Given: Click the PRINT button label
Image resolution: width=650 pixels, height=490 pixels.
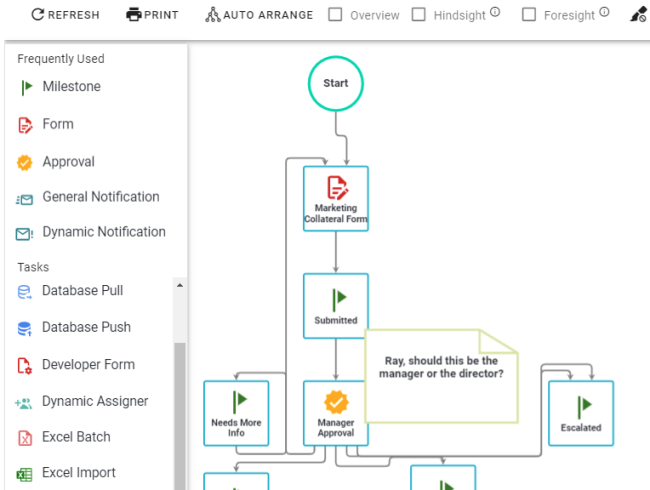Looking at the screenshot, I should (161, 15).
